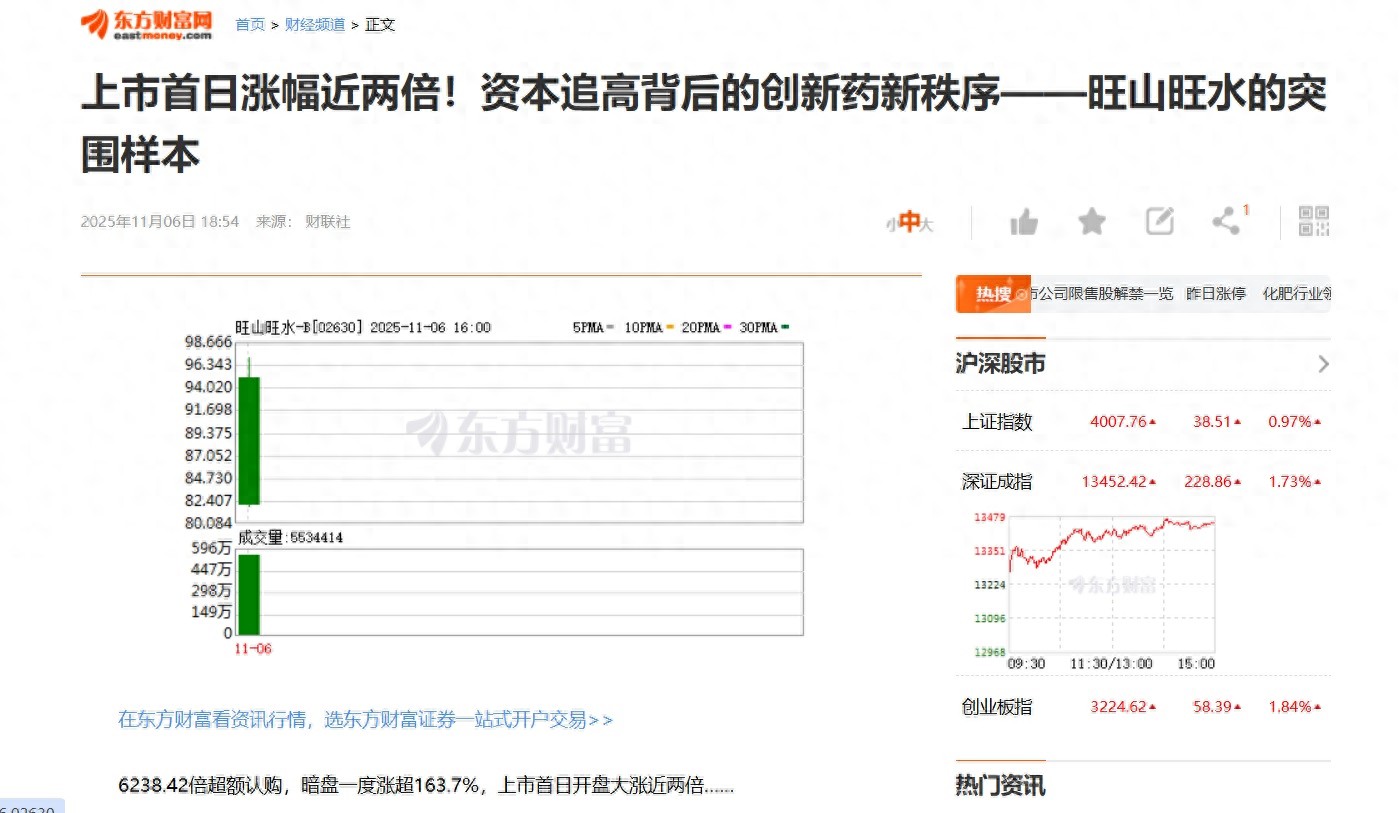The image size is (1399, 813).
Task: Set font size to medium 中
Action: (908, 222)
